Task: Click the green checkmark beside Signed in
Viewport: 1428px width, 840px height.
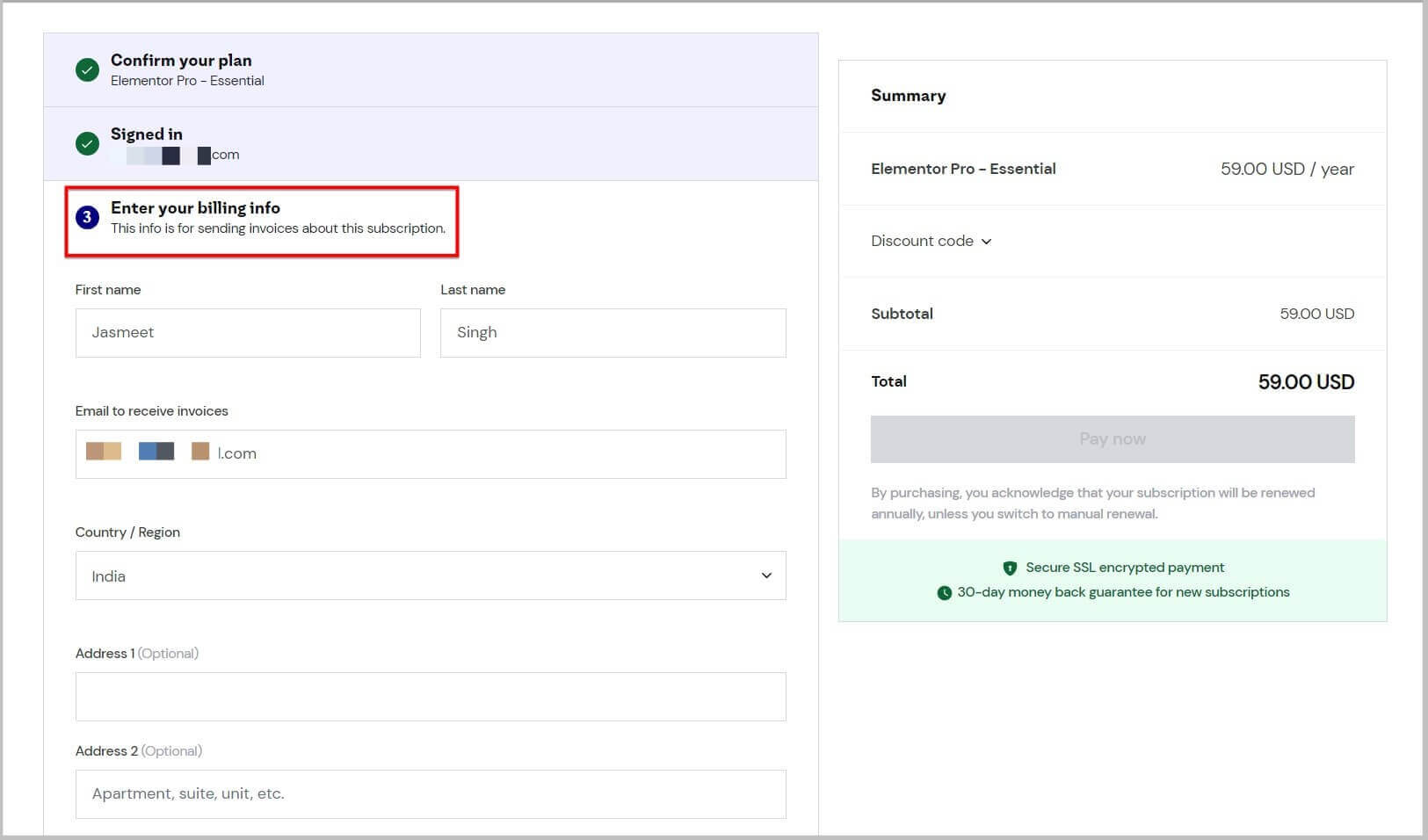Action: (87, 143)
